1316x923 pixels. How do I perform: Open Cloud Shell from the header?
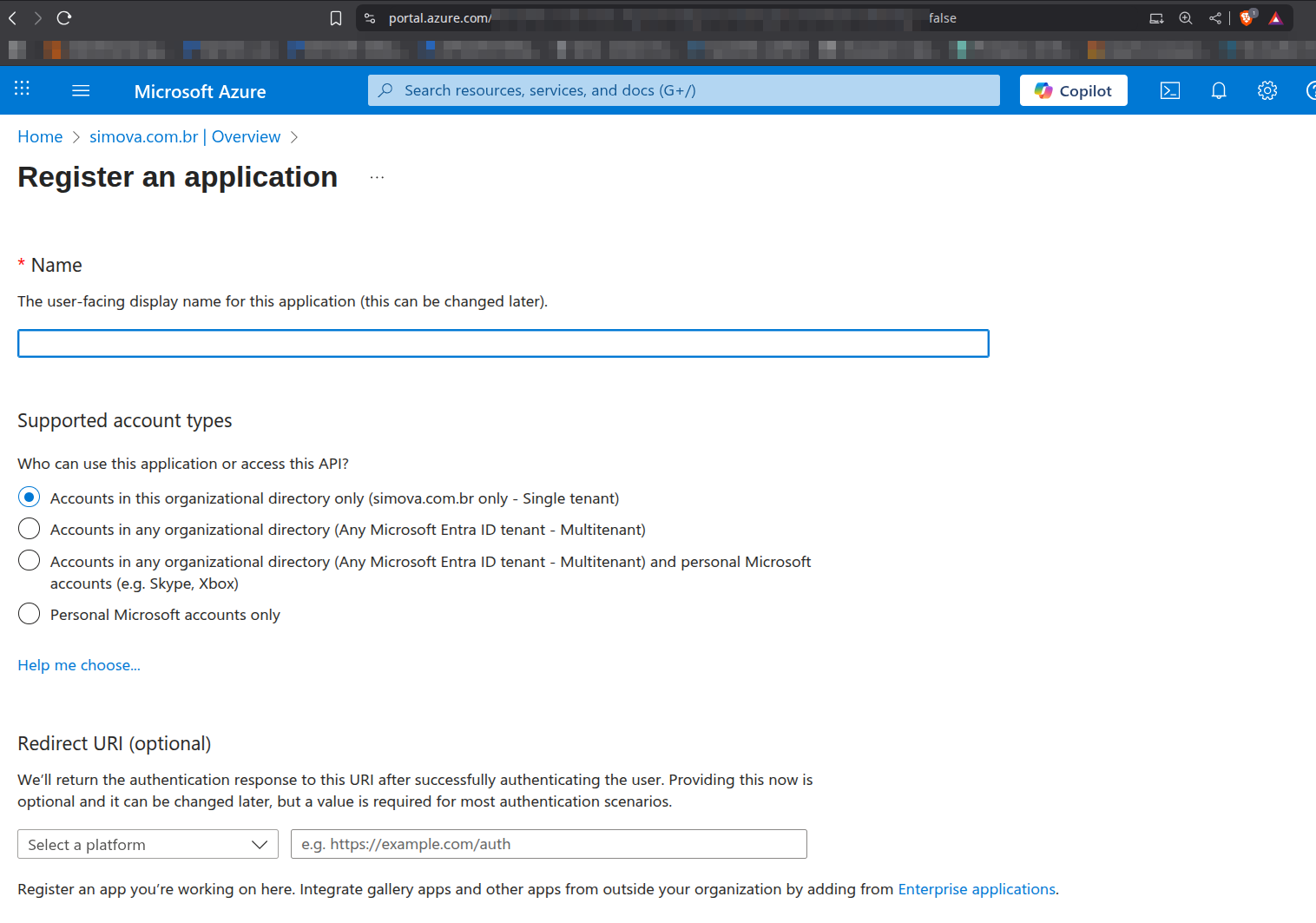[1169, 90]
